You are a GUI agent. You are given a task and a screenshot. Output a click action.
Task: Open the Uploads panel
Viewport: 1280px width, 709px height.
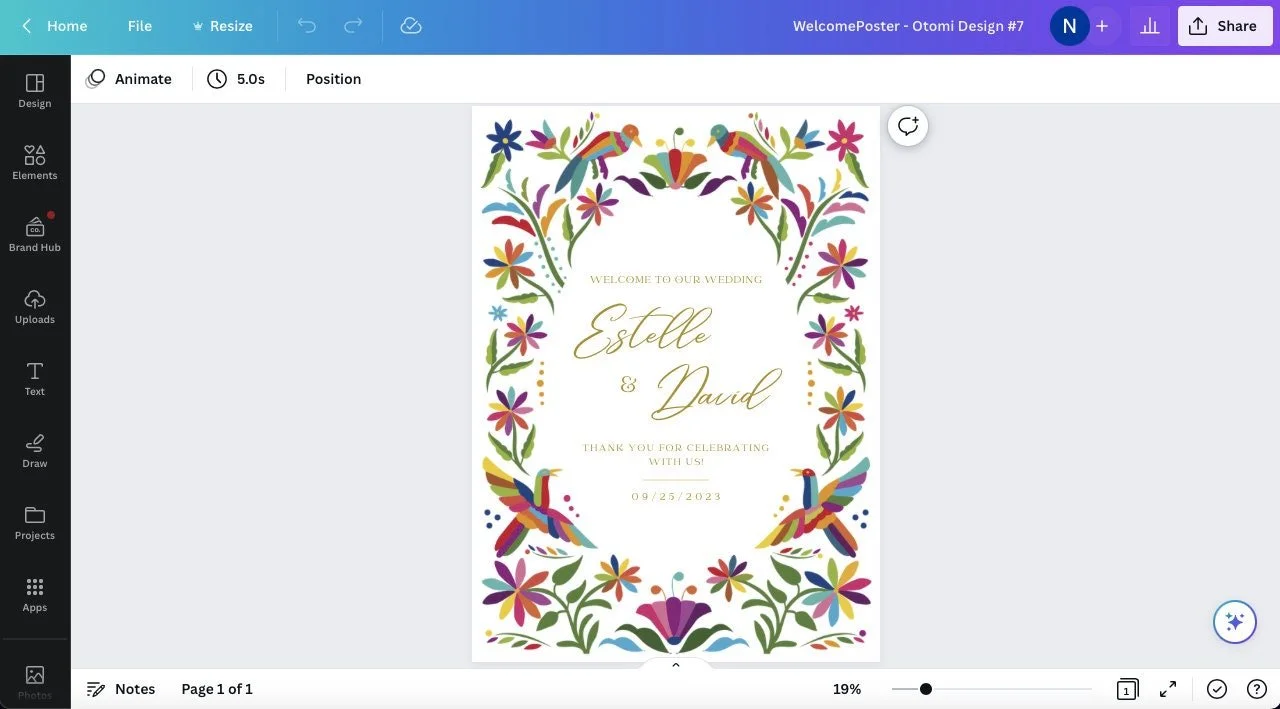35,307
